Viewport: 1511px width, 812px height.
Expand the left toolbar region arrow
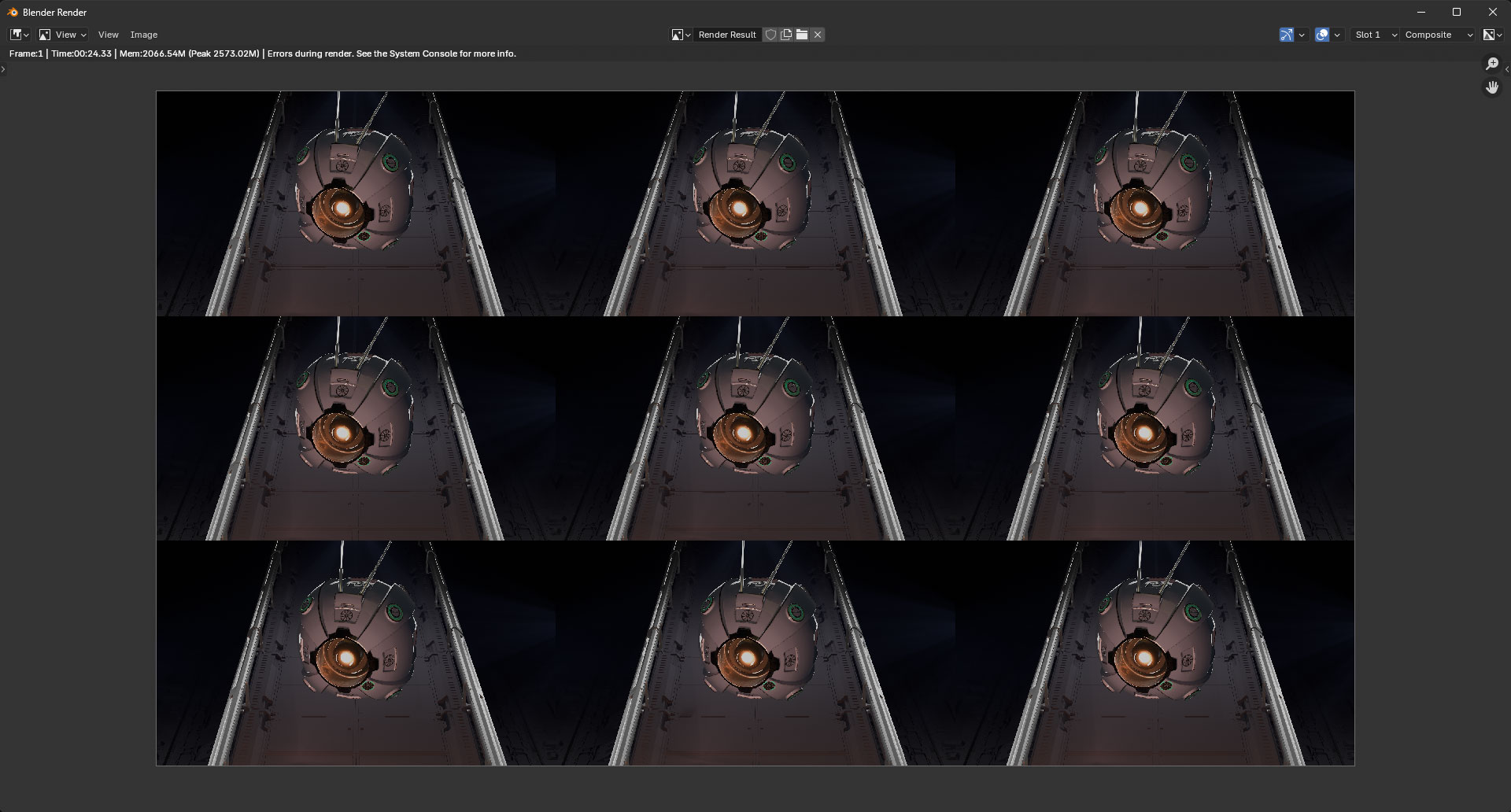(3, 69)
